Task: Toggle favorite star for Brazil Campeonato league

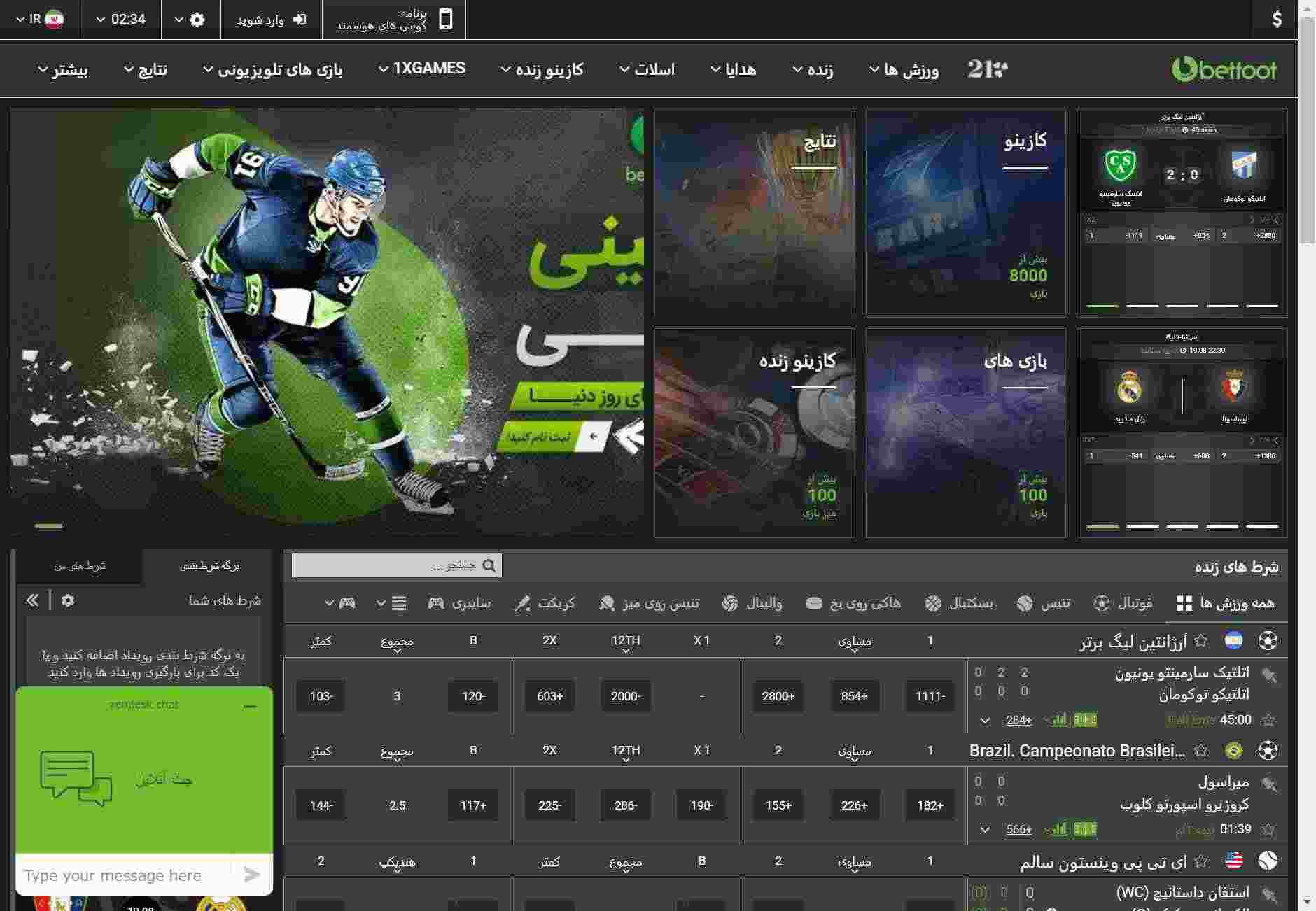Action: (1201, 751)
